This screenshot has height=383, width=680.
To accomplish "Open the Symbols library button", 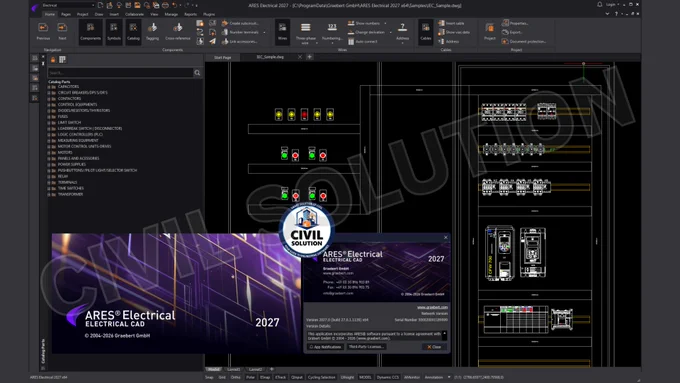I will [x=114, y=32].
